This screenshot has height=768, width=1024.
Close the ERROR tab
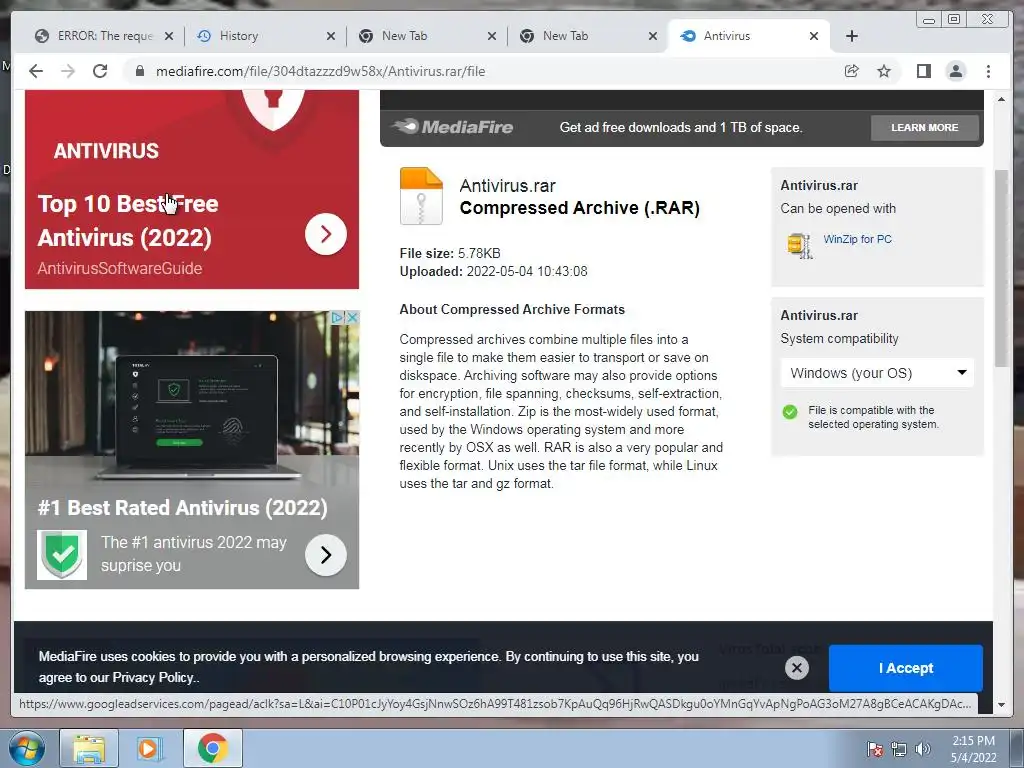[169, 36]
